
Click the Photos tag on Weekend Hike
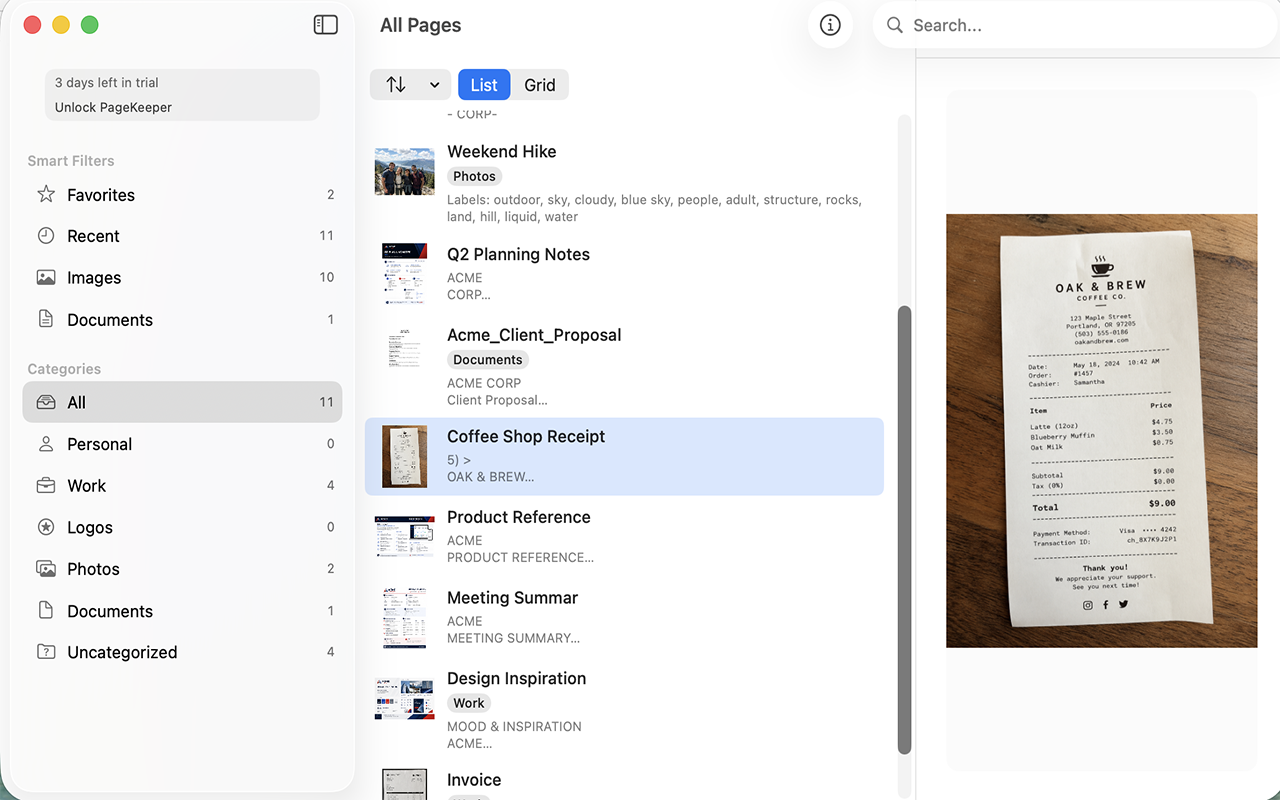click(x=474, y=176)
